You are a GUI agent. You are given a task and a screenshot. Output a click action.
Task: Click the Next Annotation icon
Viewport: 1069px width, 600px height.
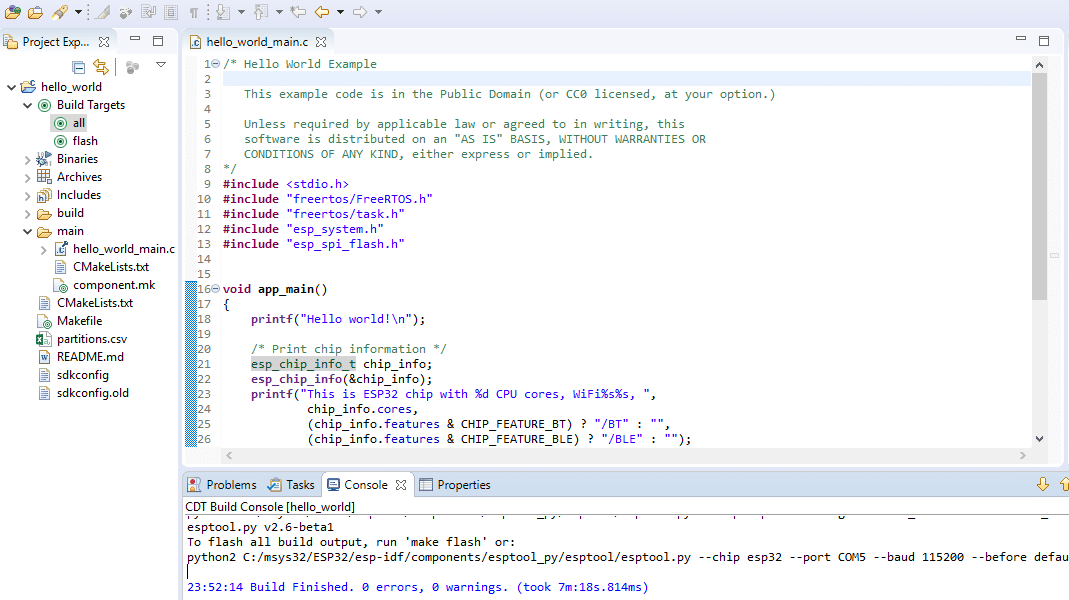tap(223, 12)
